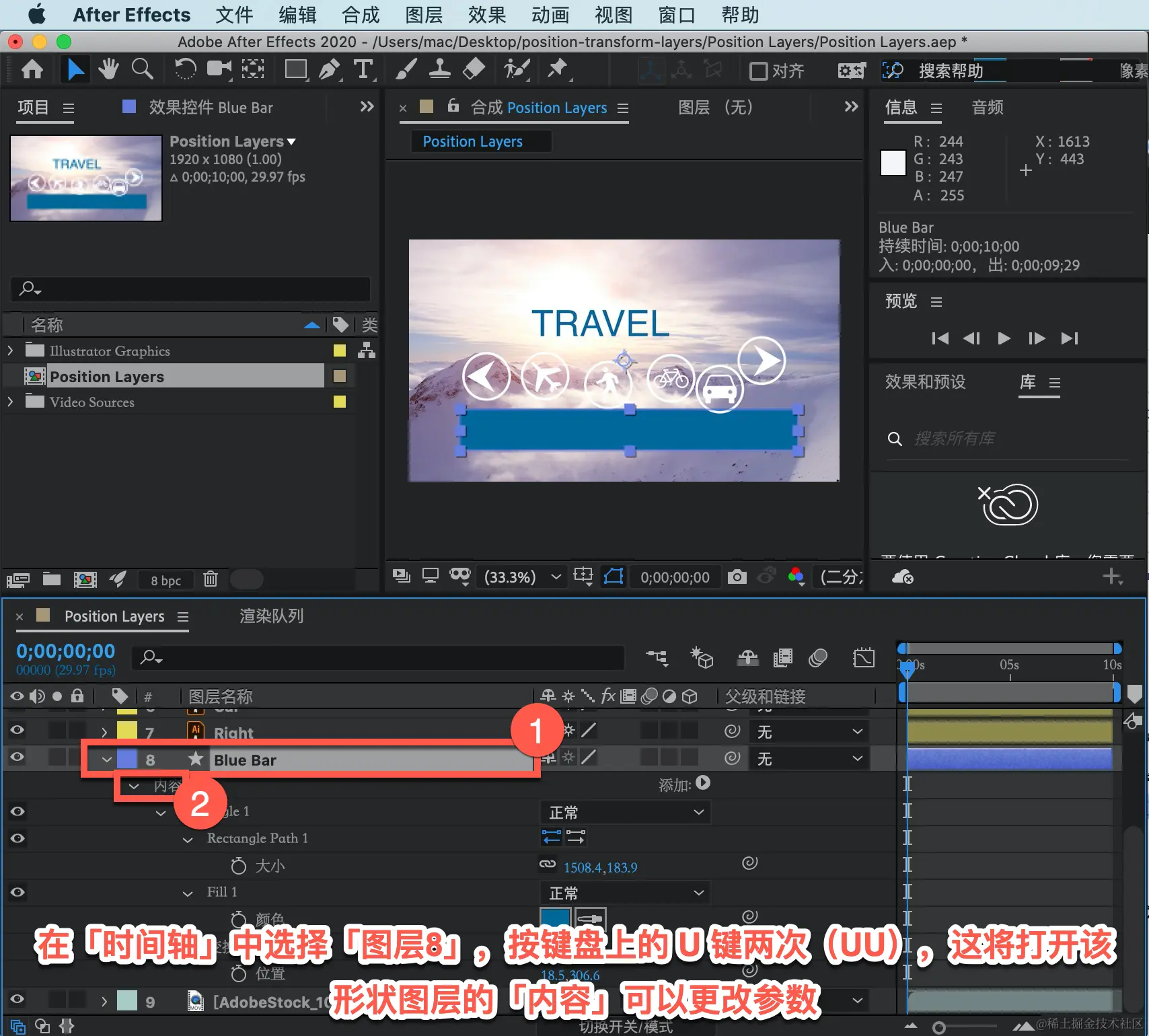
Task: Open the 动画 menu
Action: [x=550, y=15]
